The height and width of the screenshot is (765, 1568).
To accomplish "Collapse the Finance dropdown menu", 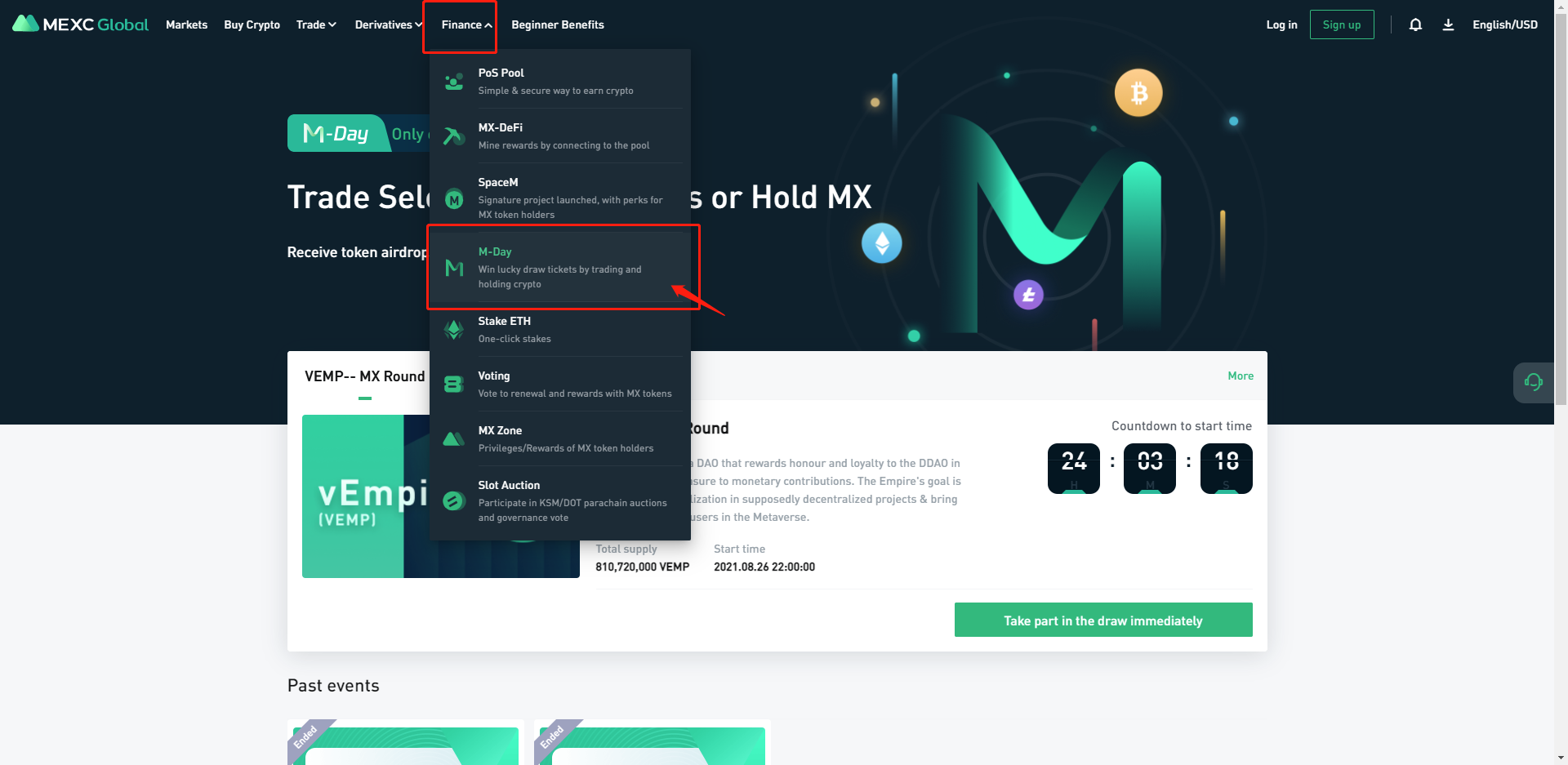I will (467, 24).
